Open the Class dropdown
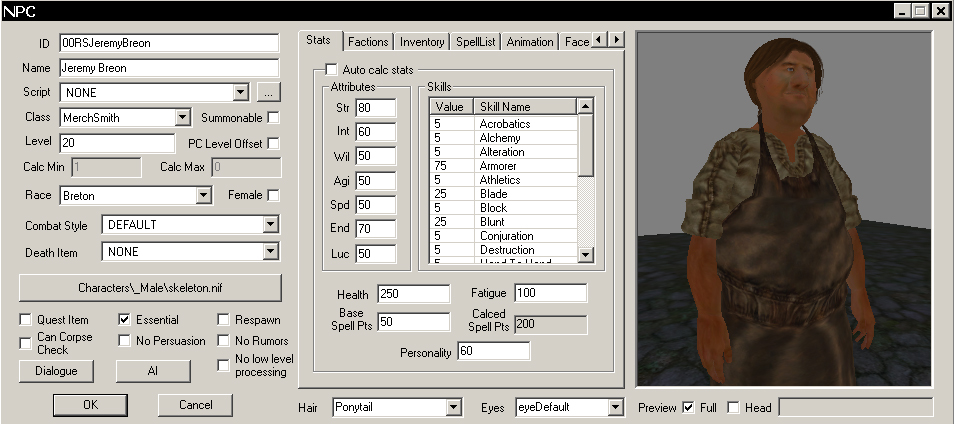 (x=182, y=118)
